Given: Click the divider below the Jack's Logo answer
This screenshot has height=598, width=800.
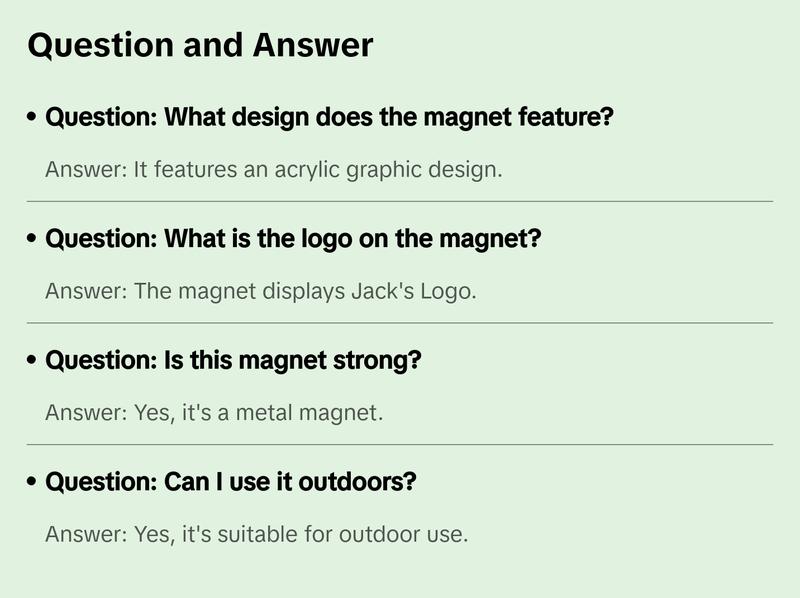Looking at the screenshot, I should click(400, 323).
